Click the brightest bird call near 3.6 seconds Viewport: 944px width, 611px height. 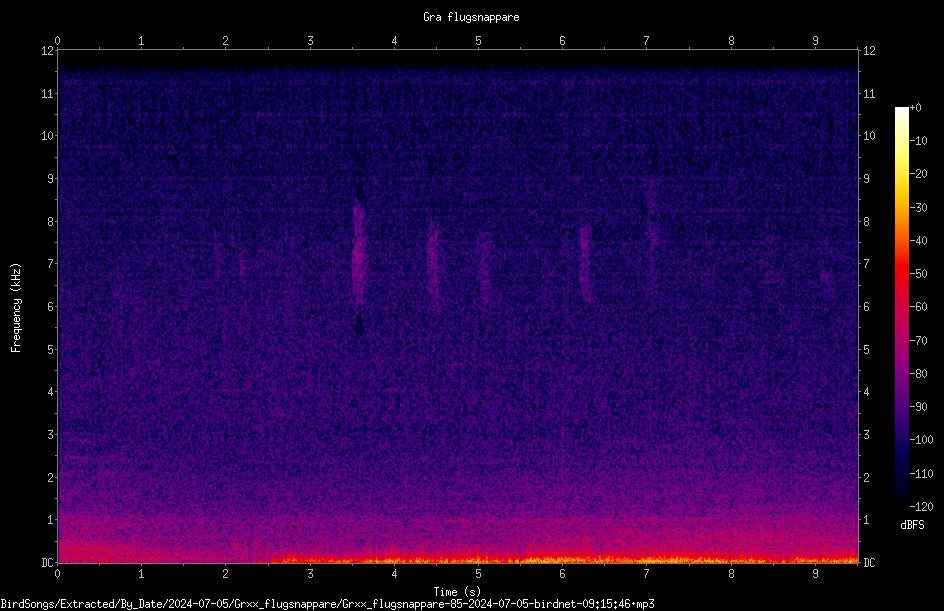359,256
